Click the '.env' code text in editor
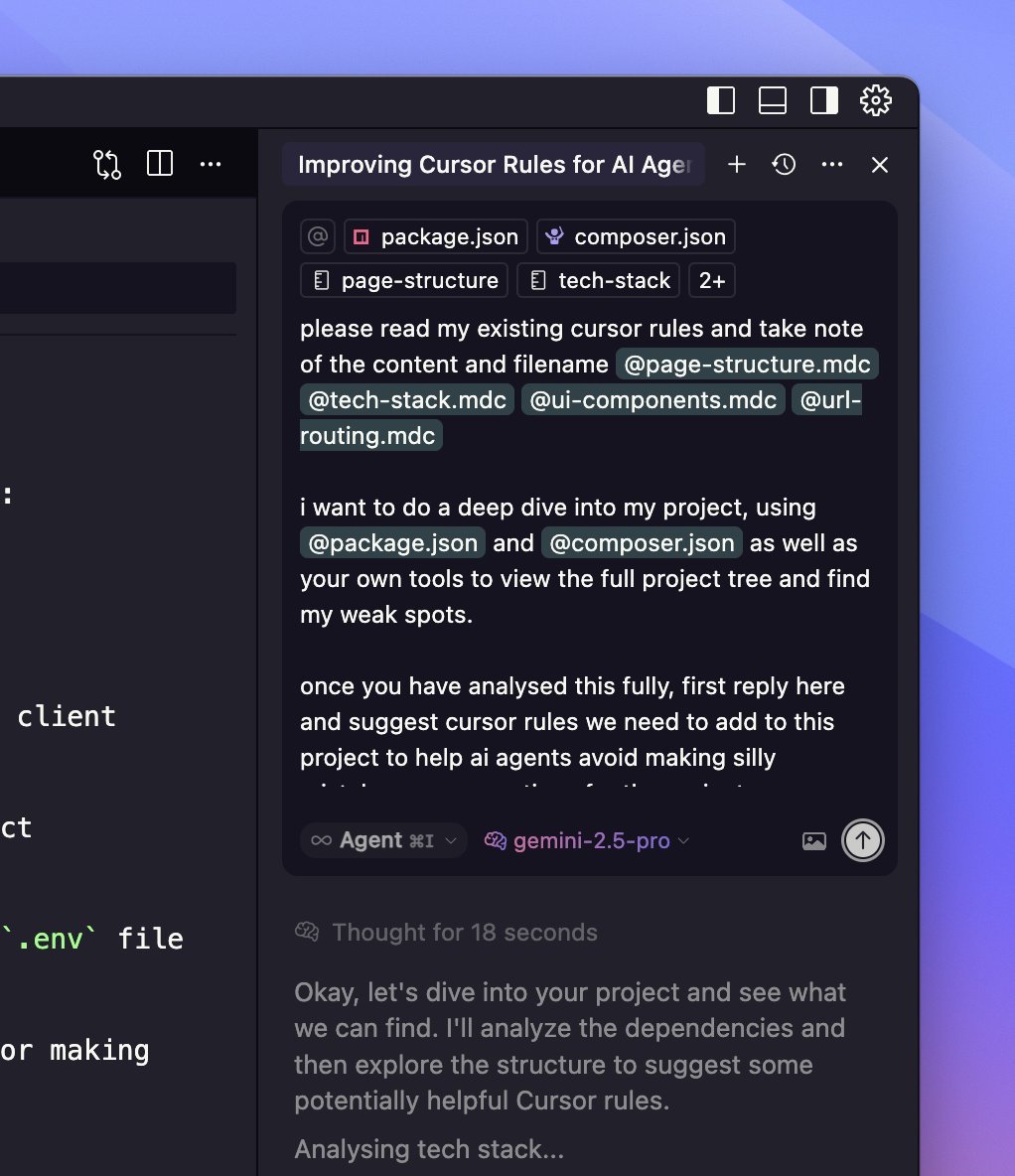Image resolution: width=1015 pixels, height=1176 pixels. point(49,939)
